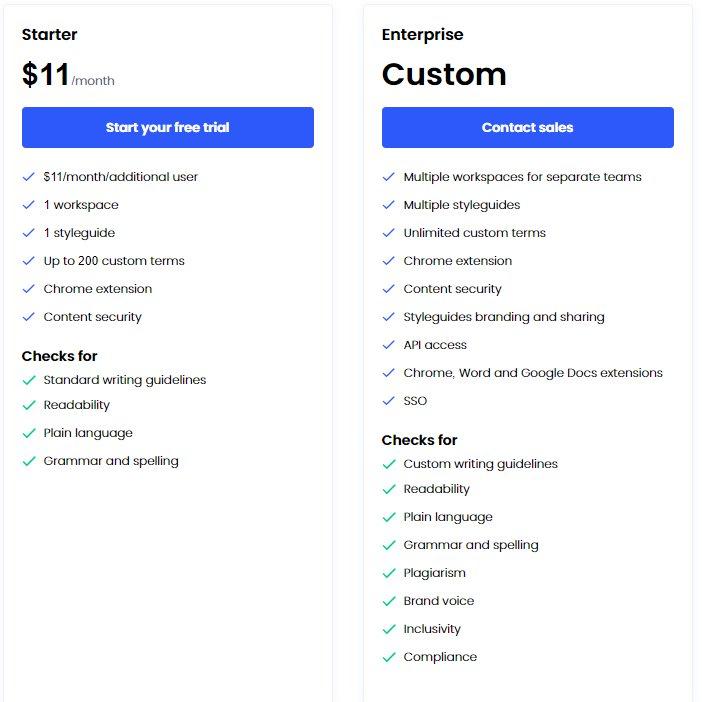Click the Inclusivity feature text
Viewport: 702px width, 702px height.
pos(432,629)
